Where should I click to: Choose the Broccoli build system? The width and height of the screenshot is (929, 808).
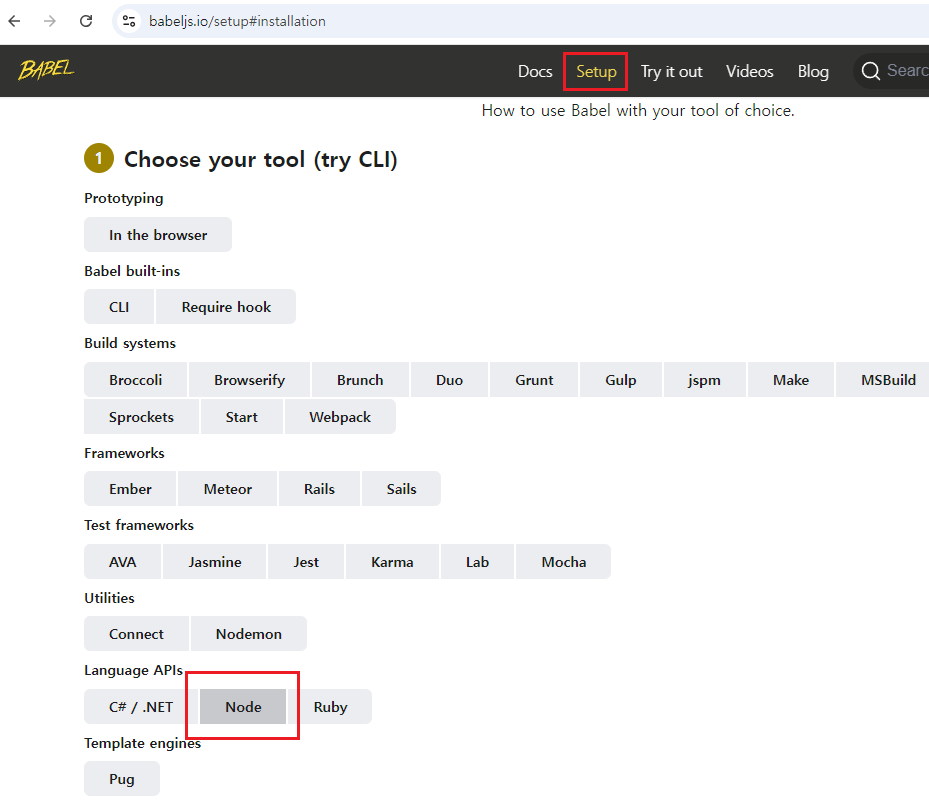135,380
